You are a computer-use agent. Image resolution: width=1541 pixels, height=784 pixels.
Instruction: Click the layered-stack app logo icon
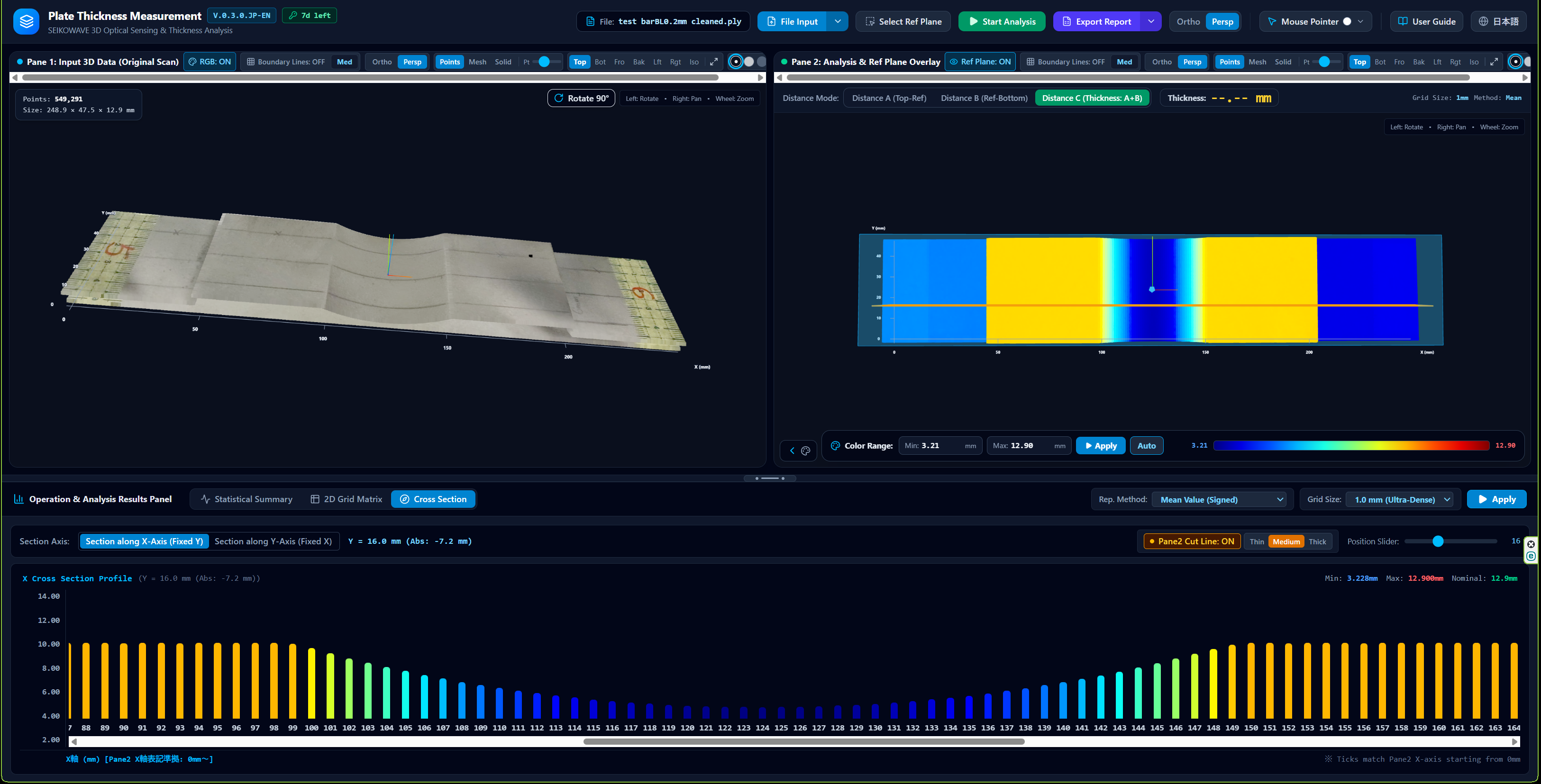click(x=26, y=21)
